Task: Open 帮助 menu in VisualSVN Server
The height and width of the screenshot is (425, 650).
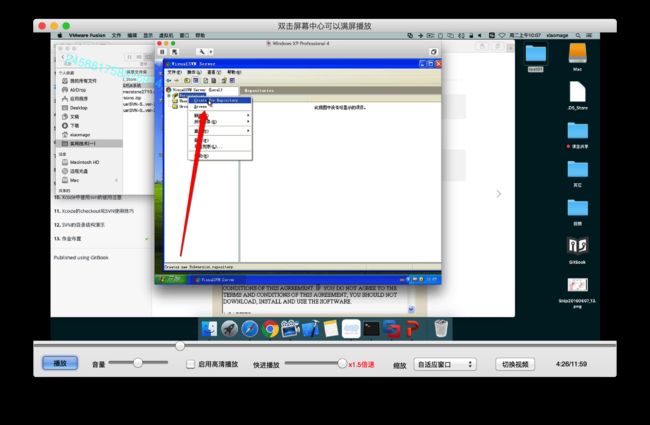Action: coord(234,72)
